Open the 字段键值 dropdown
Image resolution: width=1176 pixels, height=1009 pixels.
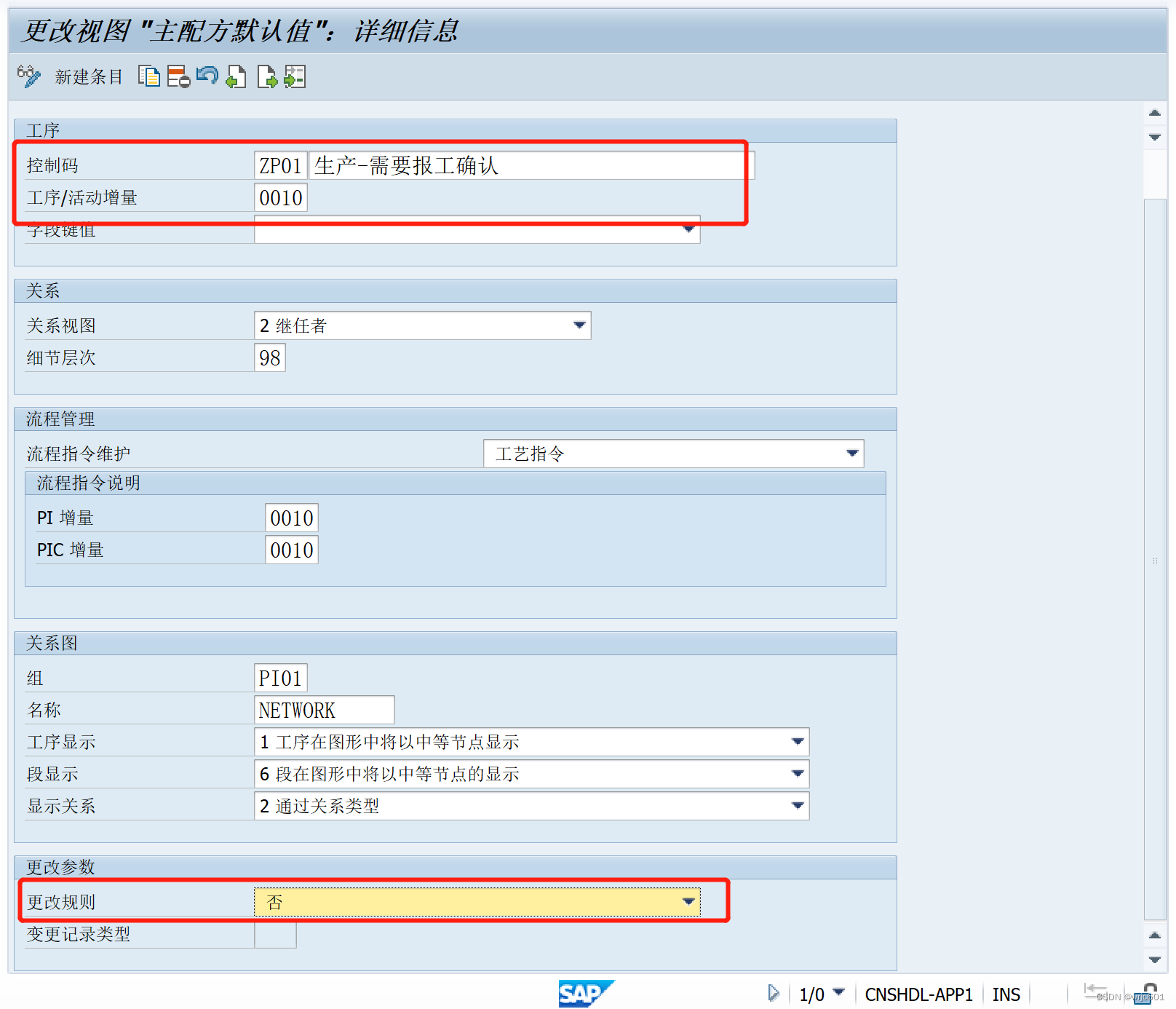pyautogui.click(x=688, y=229)
